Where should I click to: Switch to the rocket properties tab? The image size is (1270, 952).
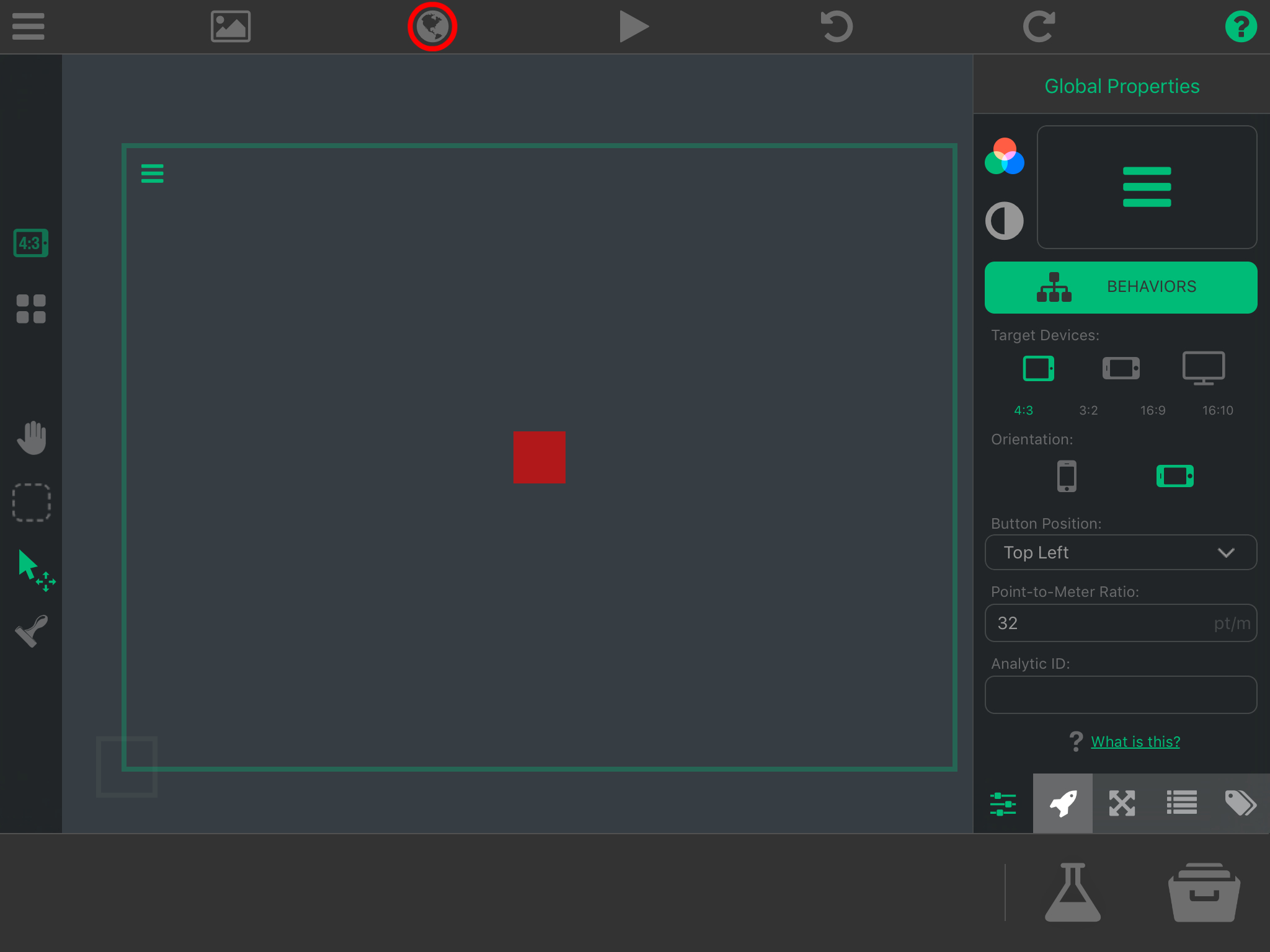(x=1062, y=803)
